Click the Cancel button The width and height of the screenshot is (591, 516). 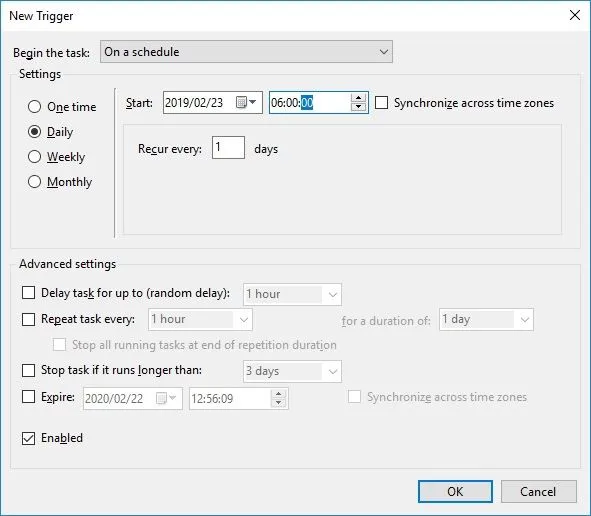(x=539, y=492)
